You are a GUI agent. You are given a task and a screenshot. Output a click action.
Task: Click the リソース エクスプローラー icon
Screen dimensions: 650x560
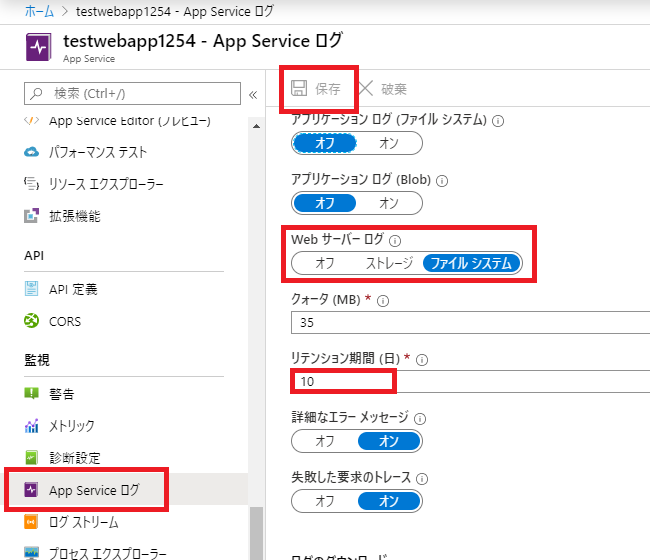pyautogui.click(x=32, y=184)
